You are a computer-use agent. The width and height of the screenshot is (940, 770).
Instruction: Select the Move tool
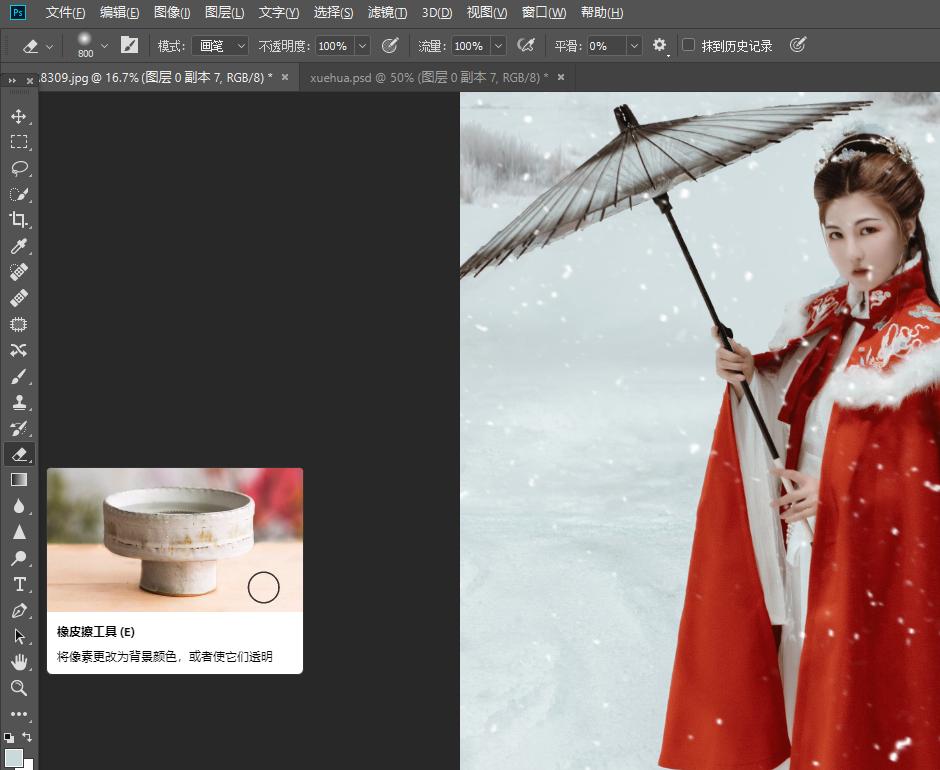pyautogui.click(x=18, y=116)
